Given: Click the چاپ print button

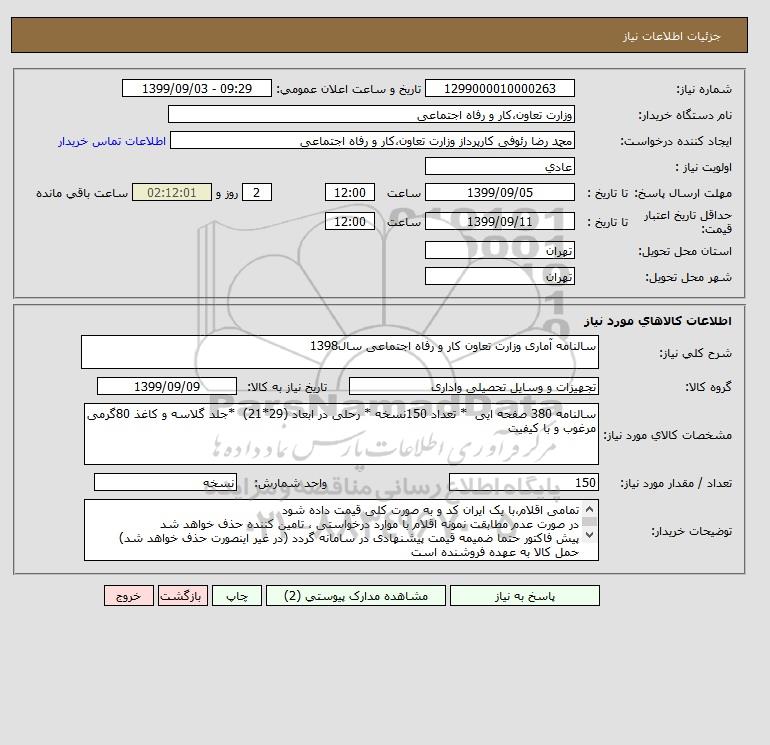Looking at the screenshot, I should [237, 596].
